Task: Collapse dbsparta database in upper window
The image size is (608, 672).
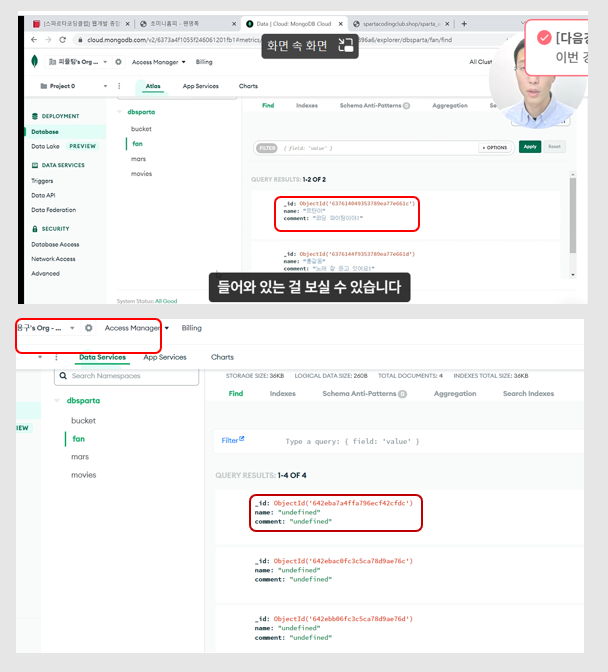Action: [x=119, y=112]
